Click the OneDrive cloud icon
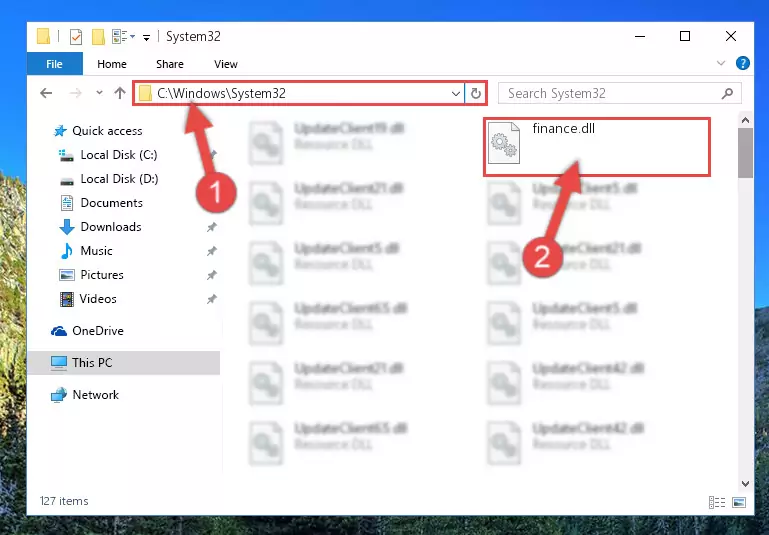This screenshot has width=769, height=535. 59,331
